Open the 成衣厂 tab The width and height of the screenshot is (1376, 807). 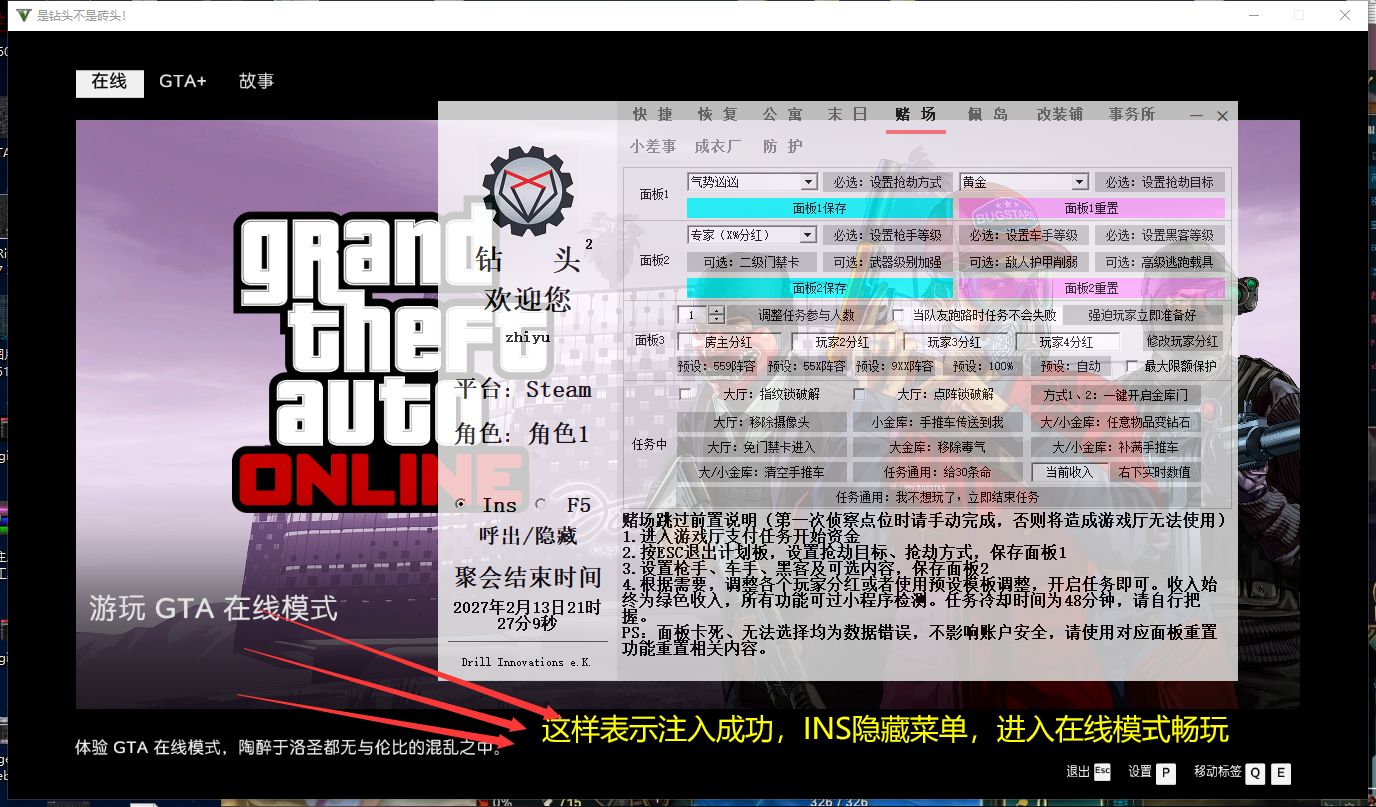(x=719, y=146)
